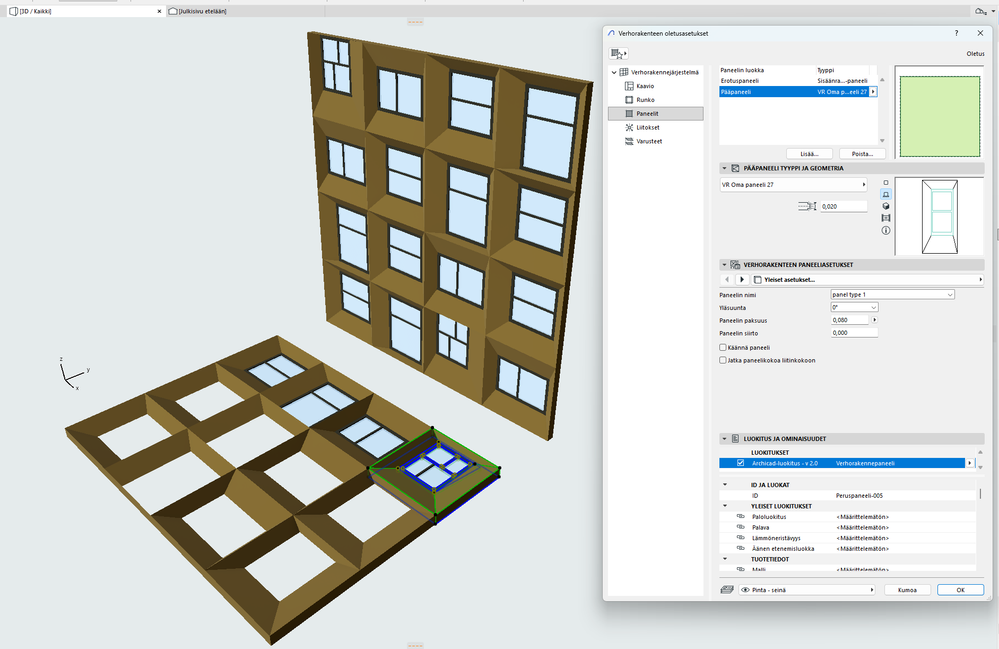Viewport: 999px width, 649px height.
Task: Click link icon next to Paloluokitus
Action: pos(741,516)
